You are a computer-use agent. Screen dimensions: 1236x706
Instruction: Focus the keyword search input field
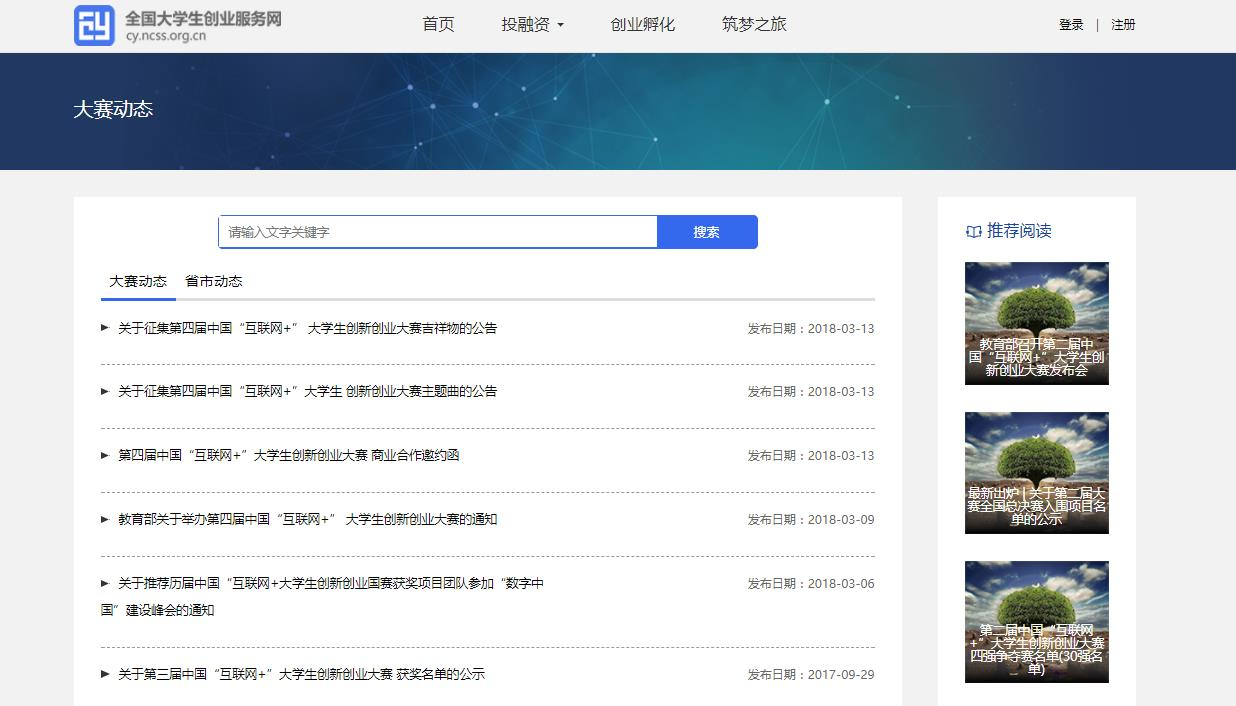(438, 232)
